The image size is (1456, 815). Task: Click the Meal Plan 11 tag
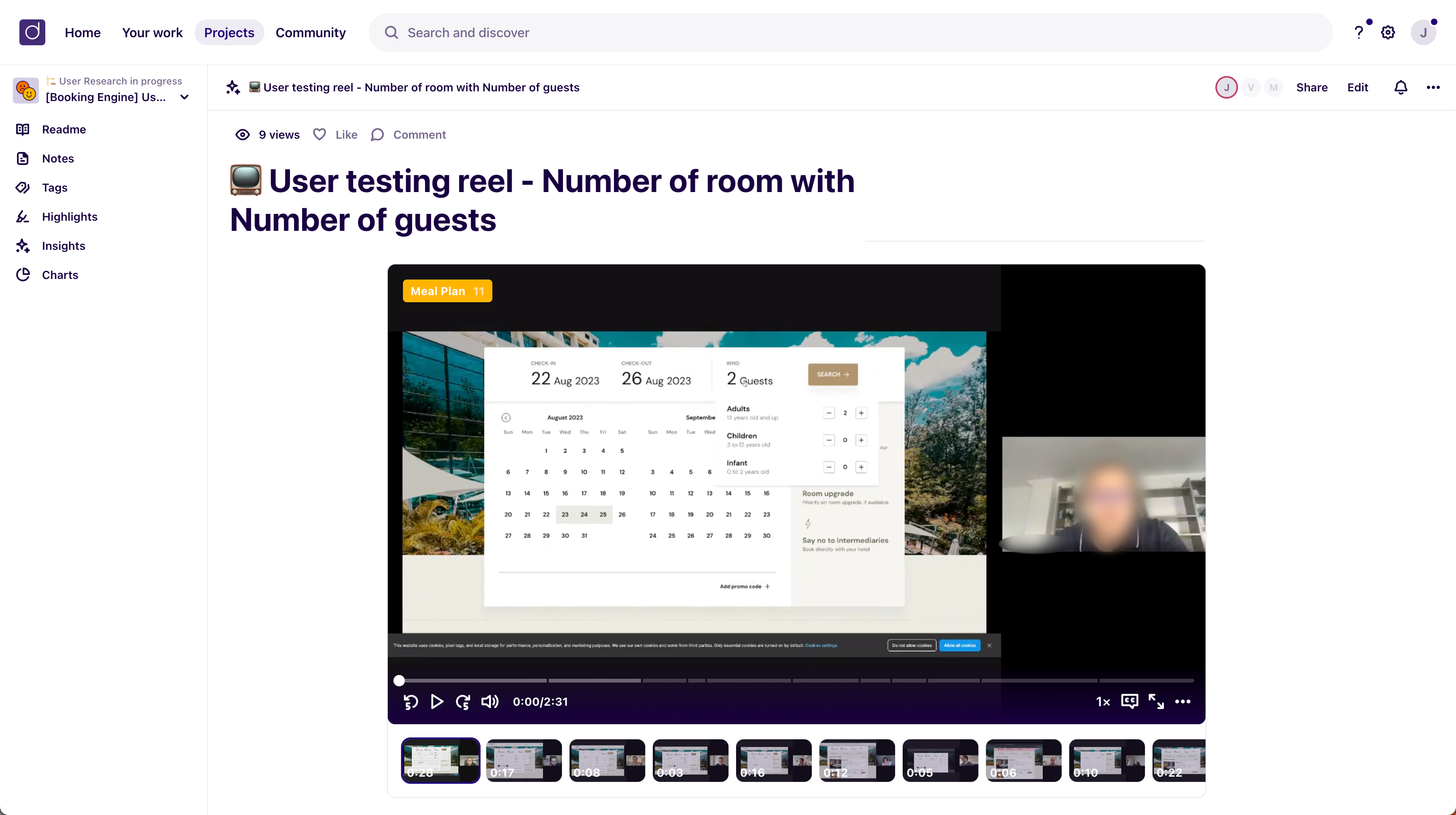(x=447, y=291)
